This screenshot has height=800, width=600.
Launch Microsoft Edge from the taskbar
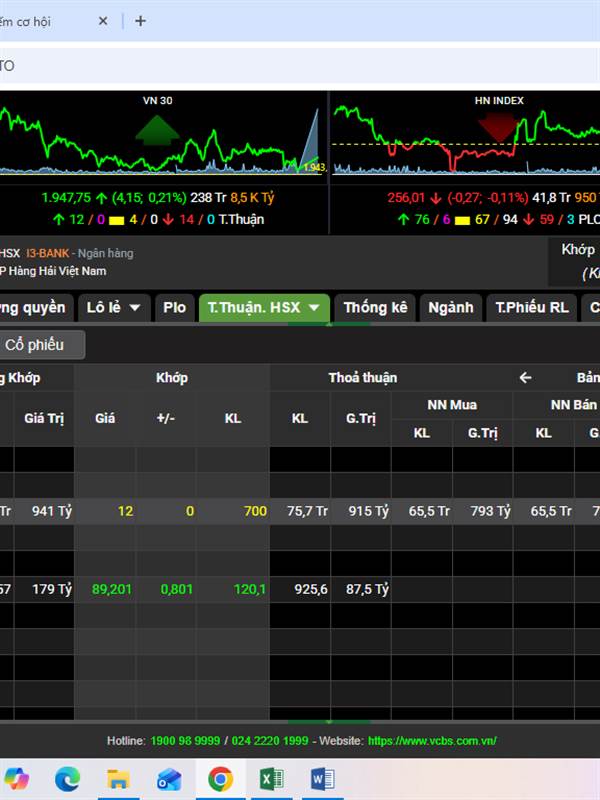coord(67,779)
